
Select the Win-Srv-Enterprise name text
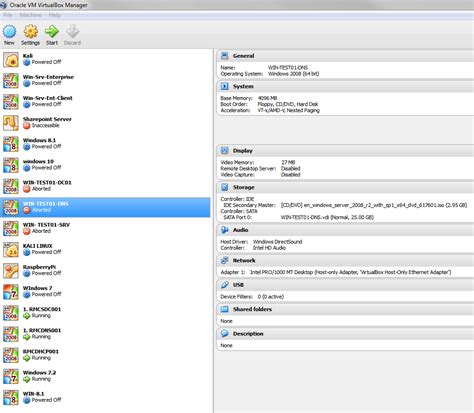pyautogui.click(x=48, y=77)
